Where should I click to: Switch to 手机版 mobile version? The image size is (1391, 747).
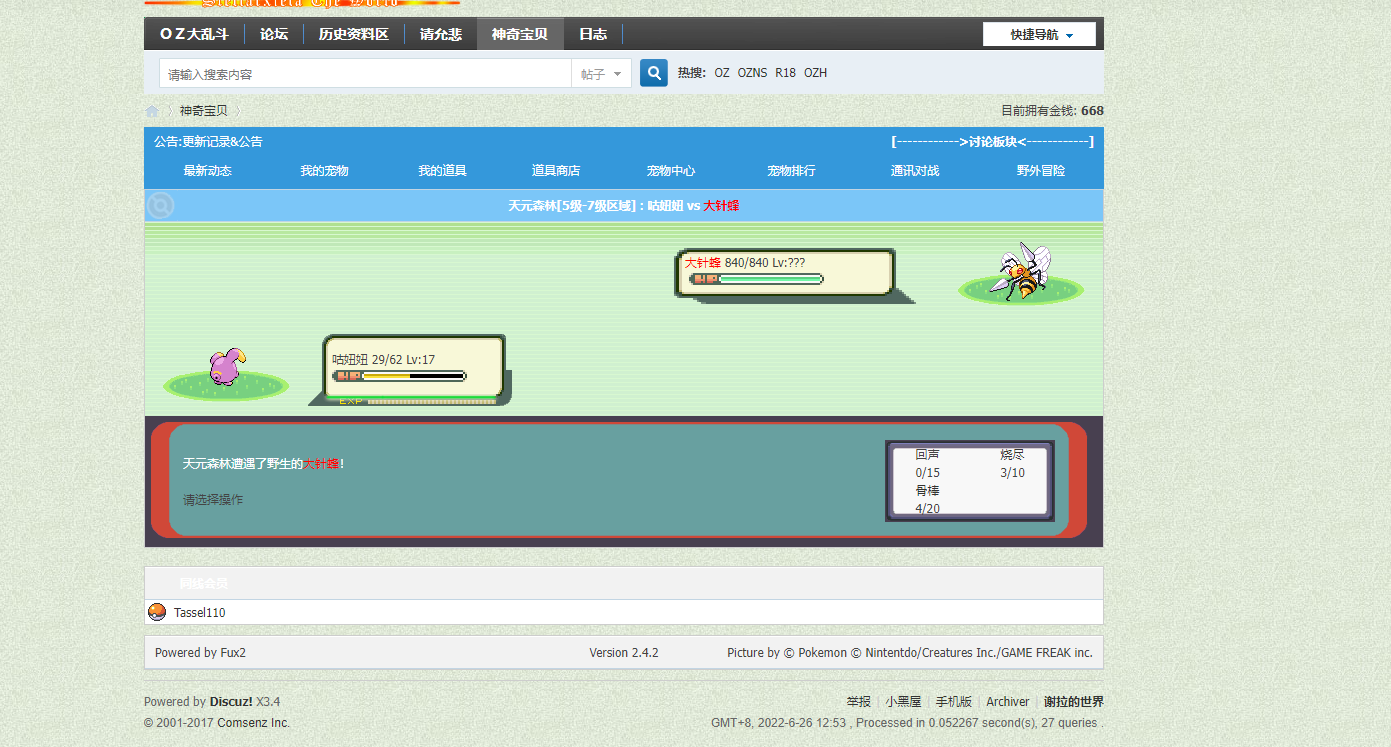click(x=954, y=702)
